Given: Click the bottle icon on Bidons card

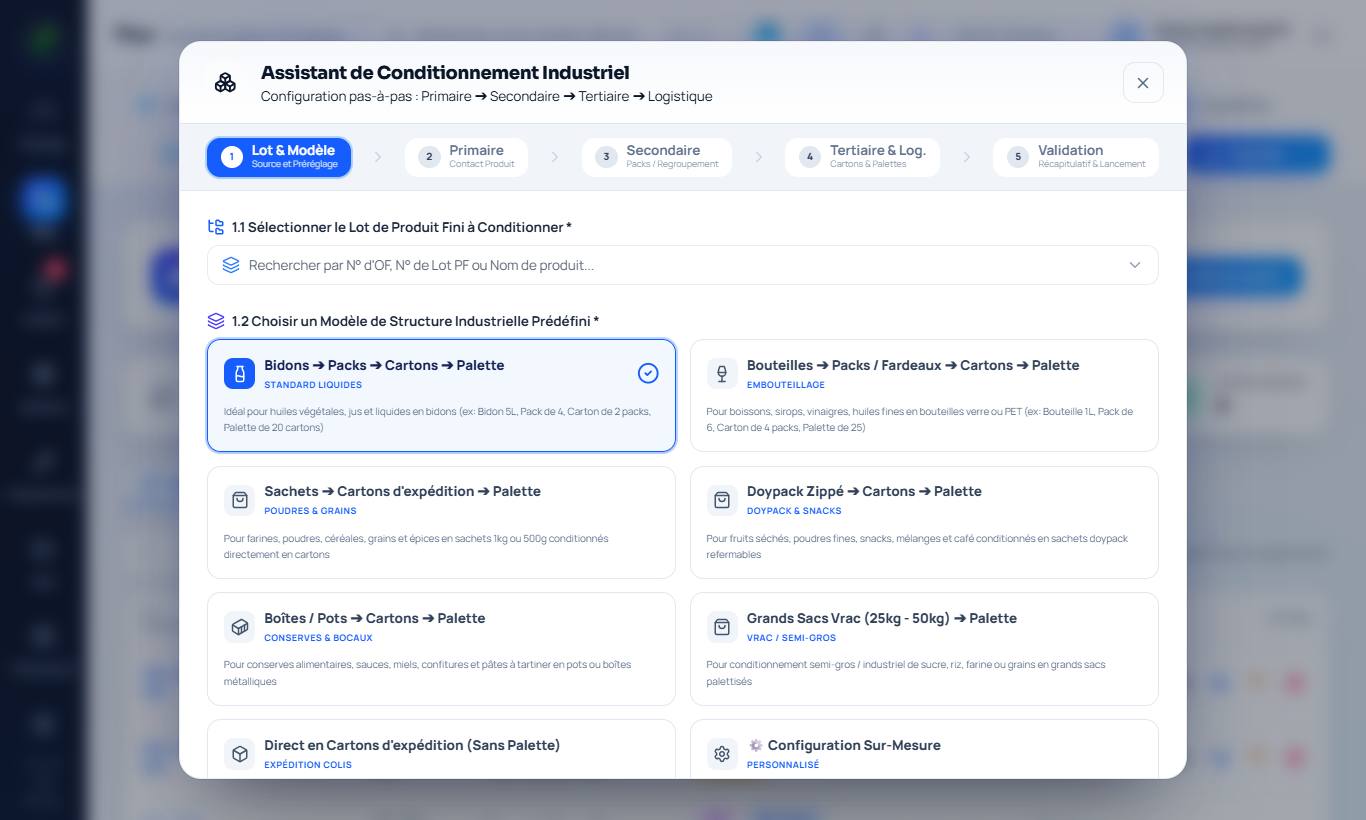Looking at the screenshot, I should pyautogui.click(x=240, y=374).
